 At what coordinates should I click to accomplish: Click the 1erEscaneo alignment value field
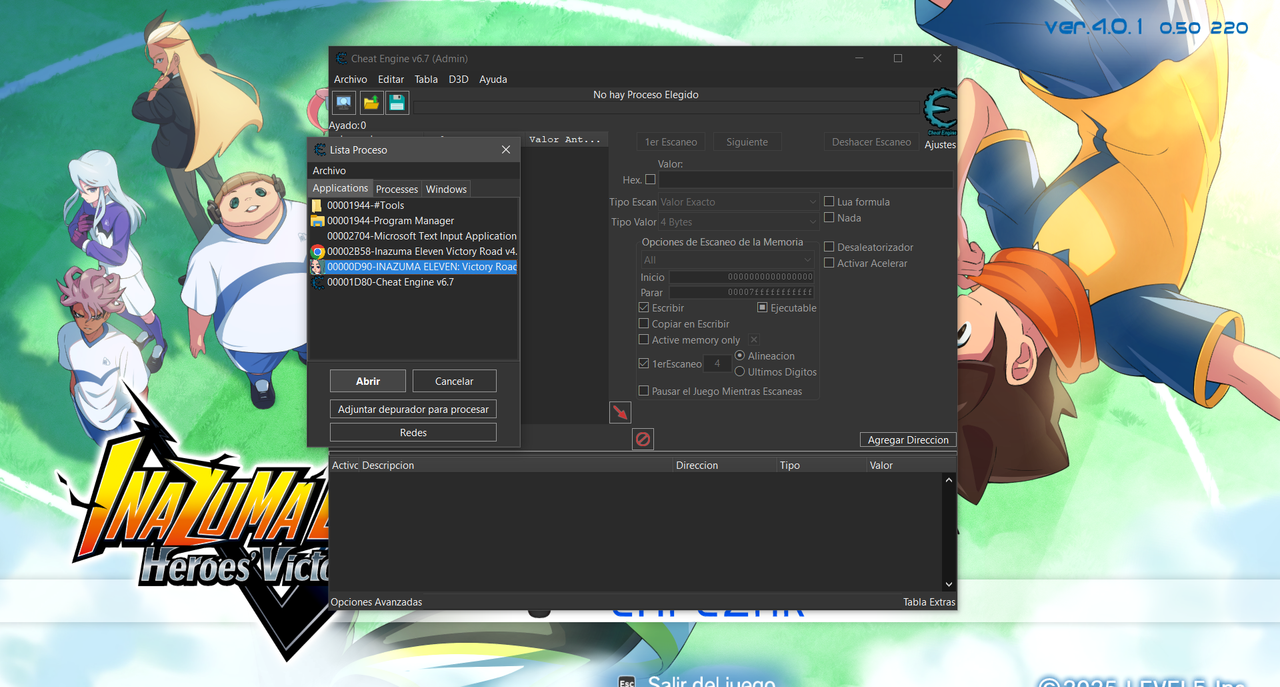click(x=717, y=364)
